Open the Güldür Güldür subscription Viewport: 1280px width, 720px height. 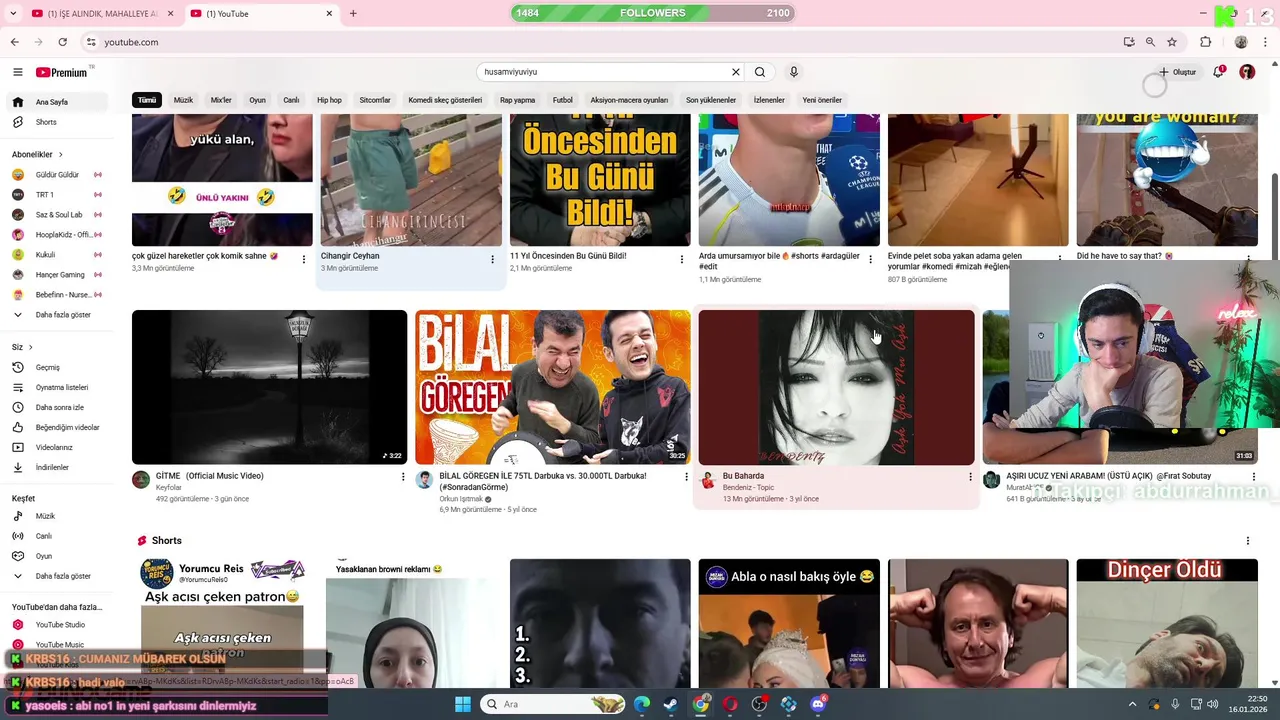pyautogui.click(x=56, y=175)
